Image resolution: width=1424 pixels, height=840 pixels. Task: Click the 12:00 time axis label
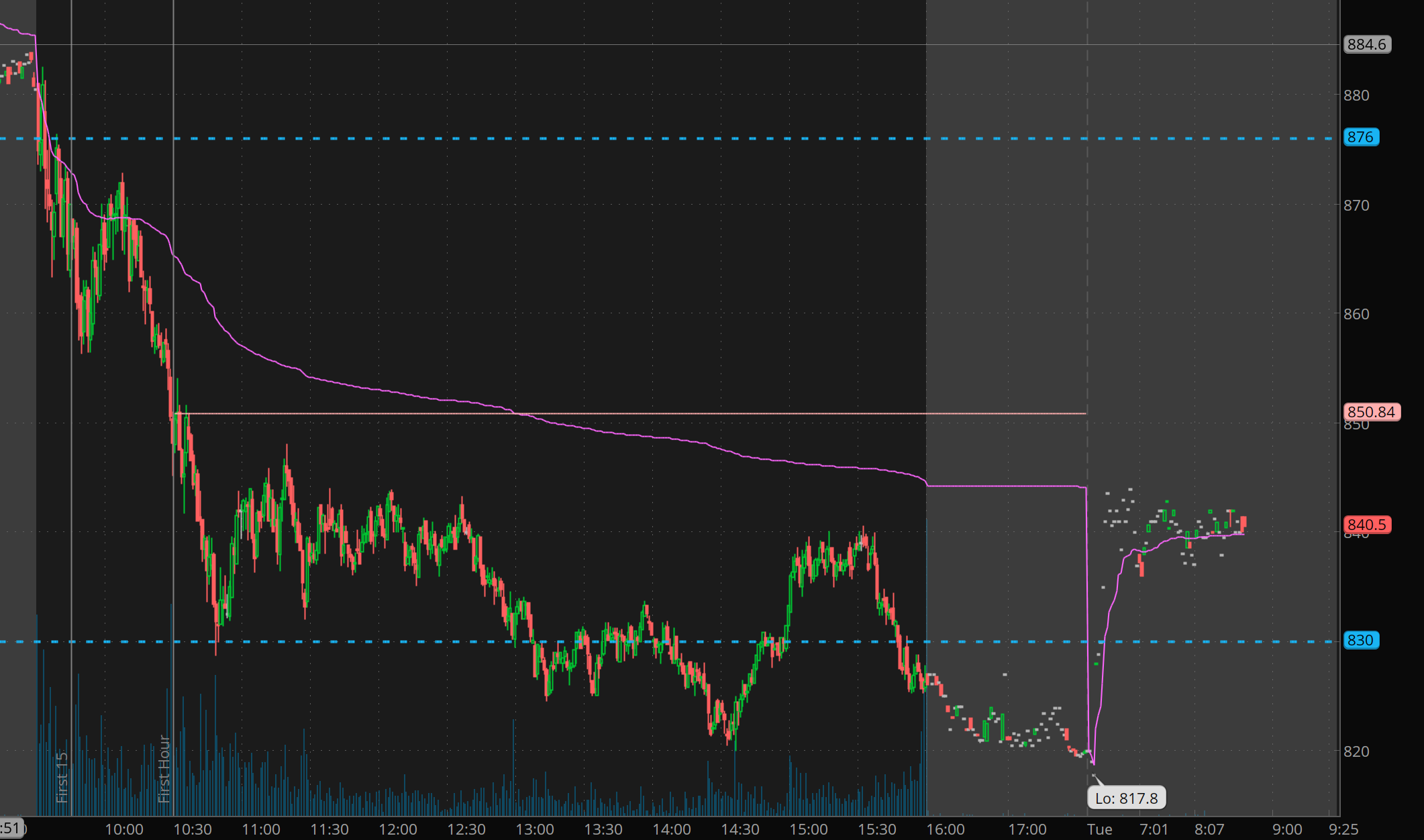398,829
